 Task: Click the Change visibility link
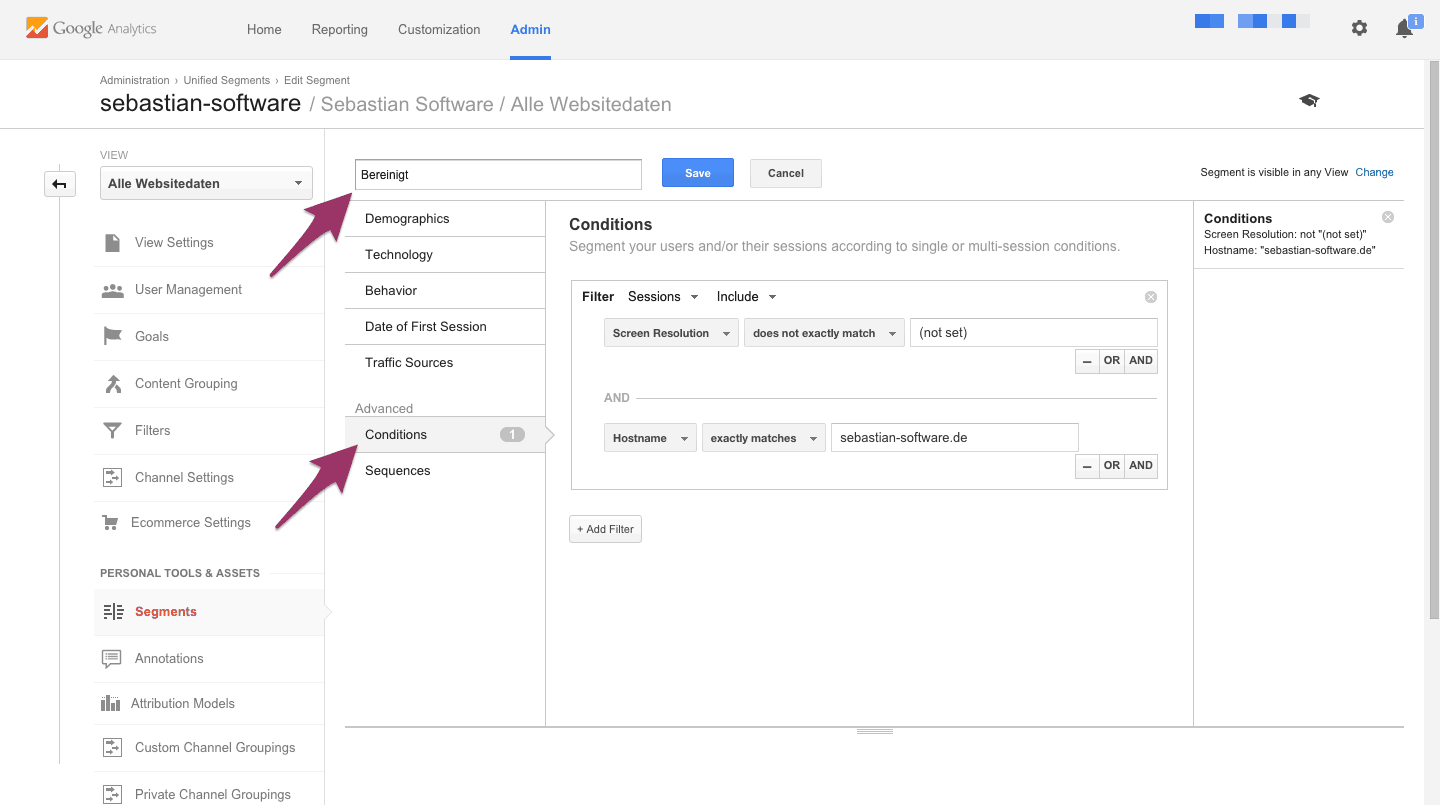click(x=1374, y=172)
